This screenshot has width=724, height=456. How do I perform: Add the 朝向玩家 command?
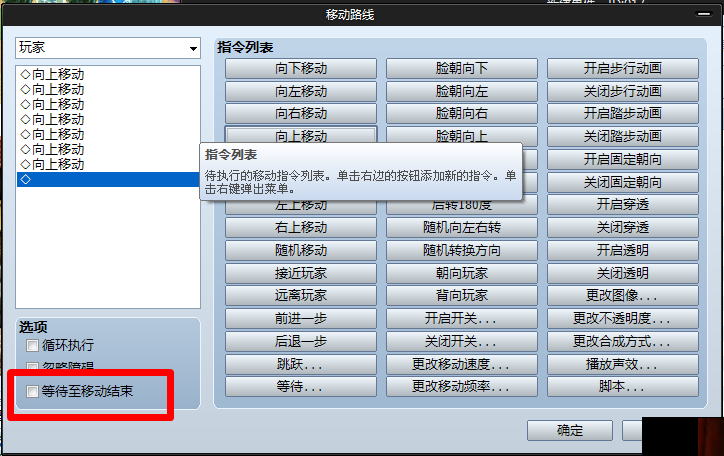[462, 273]
